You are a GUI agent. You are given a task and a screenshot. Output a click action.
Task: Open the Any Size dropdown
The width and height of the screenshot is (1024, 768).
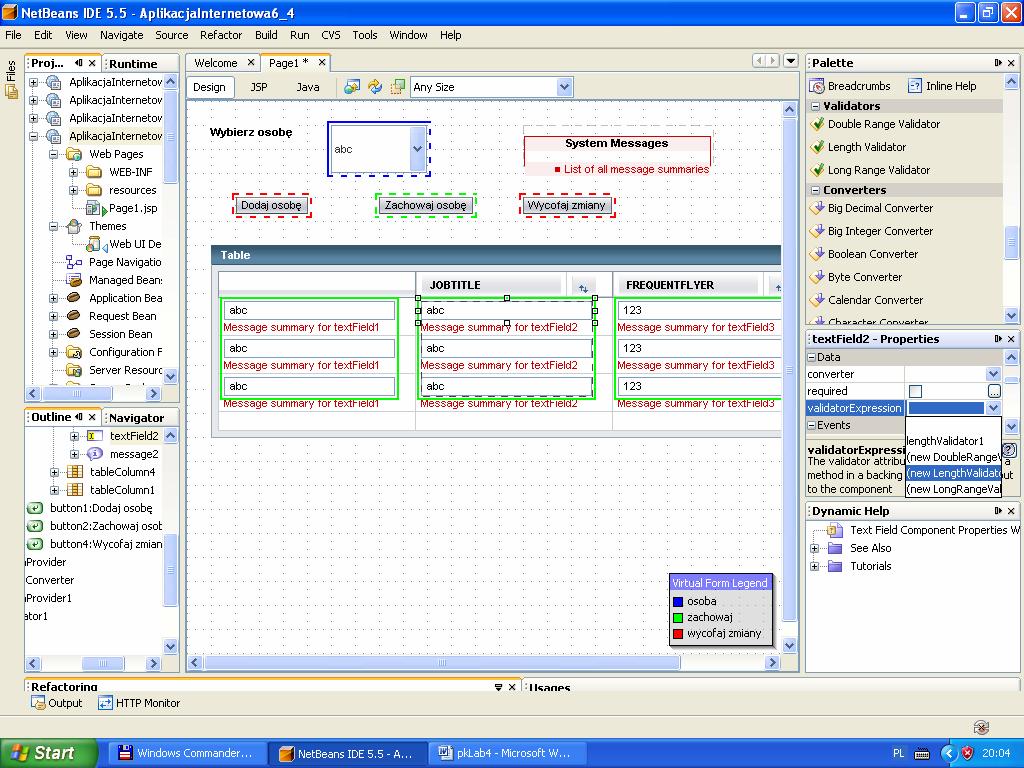coord(564,87)
